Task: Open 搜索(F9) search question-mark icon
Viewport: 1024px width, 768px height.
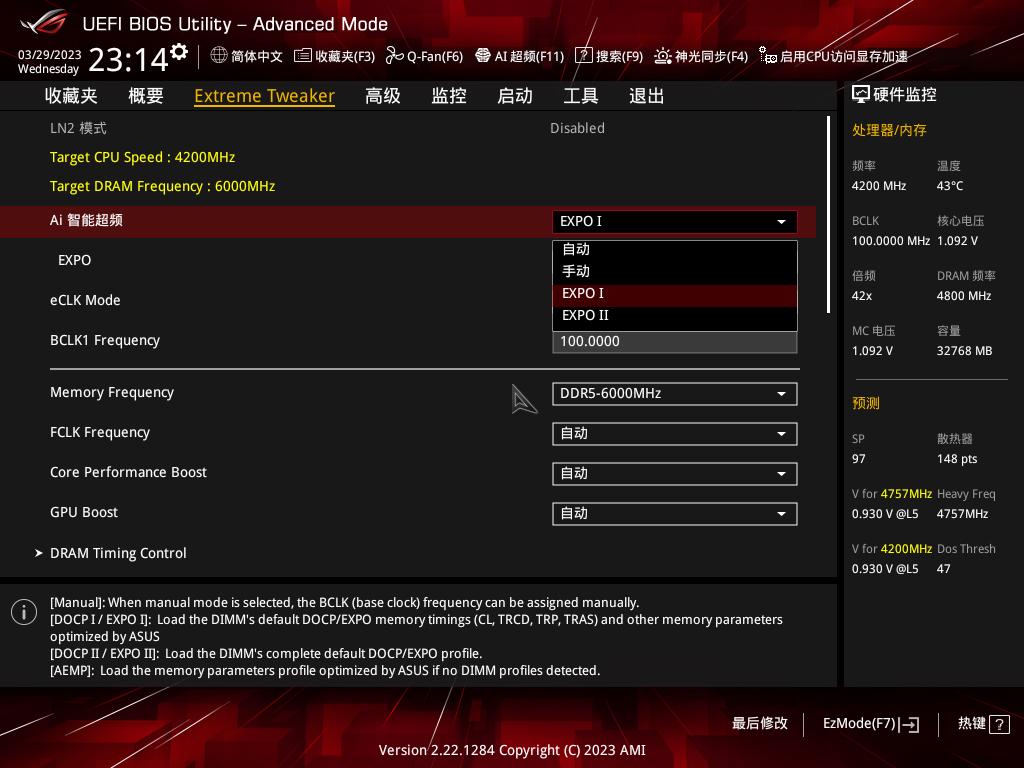Action: click(583, 56)
